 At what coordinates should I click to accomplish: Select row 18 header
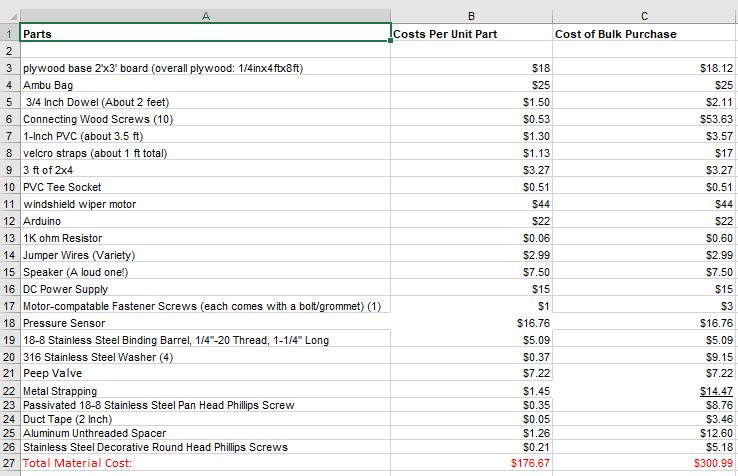tap(9, 323)
